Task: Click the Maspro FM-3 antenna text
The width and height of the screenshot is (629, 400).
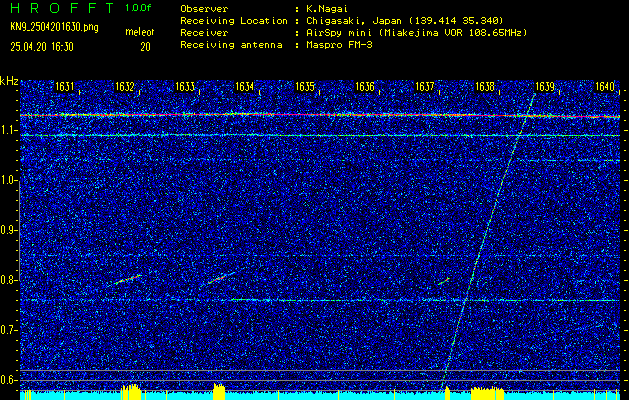Action: [339, 45]
